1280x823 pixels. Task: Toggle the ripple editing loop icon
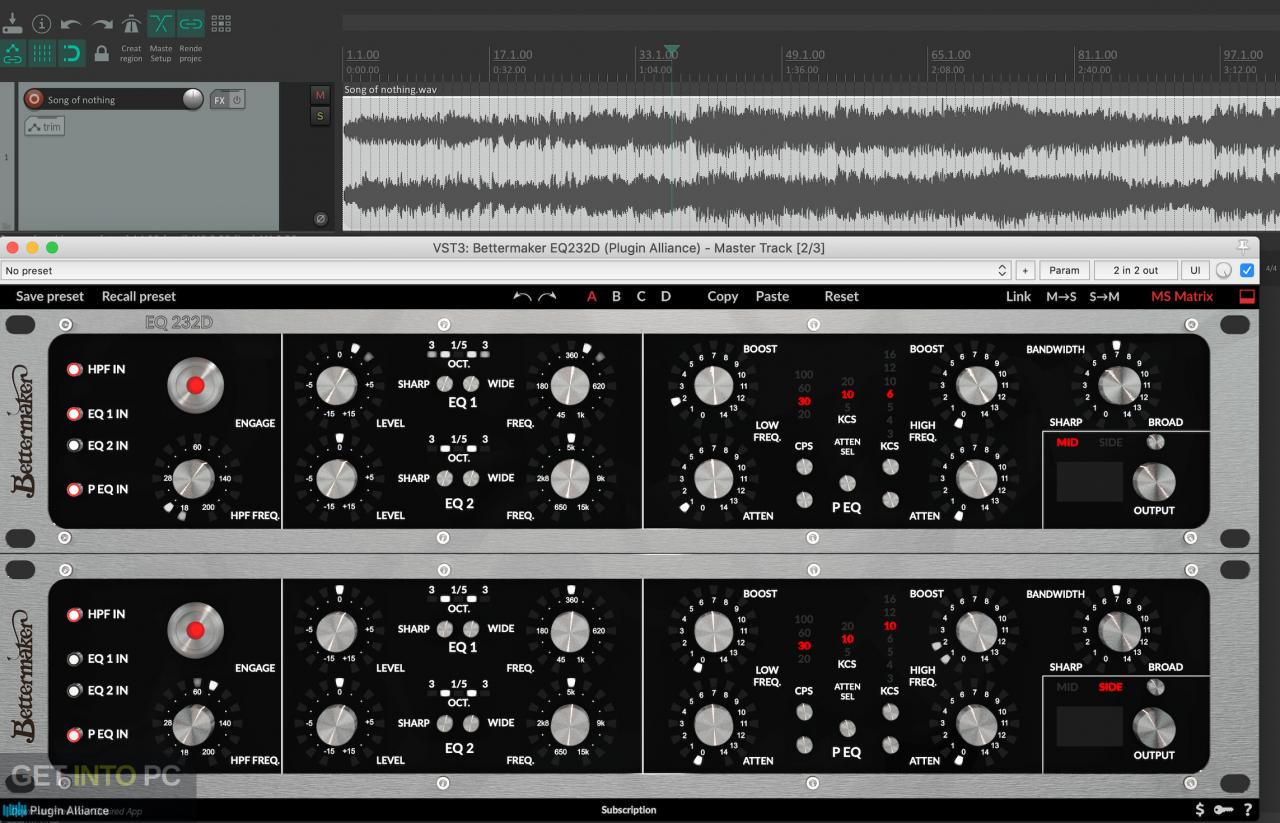[x=72, y=53]
